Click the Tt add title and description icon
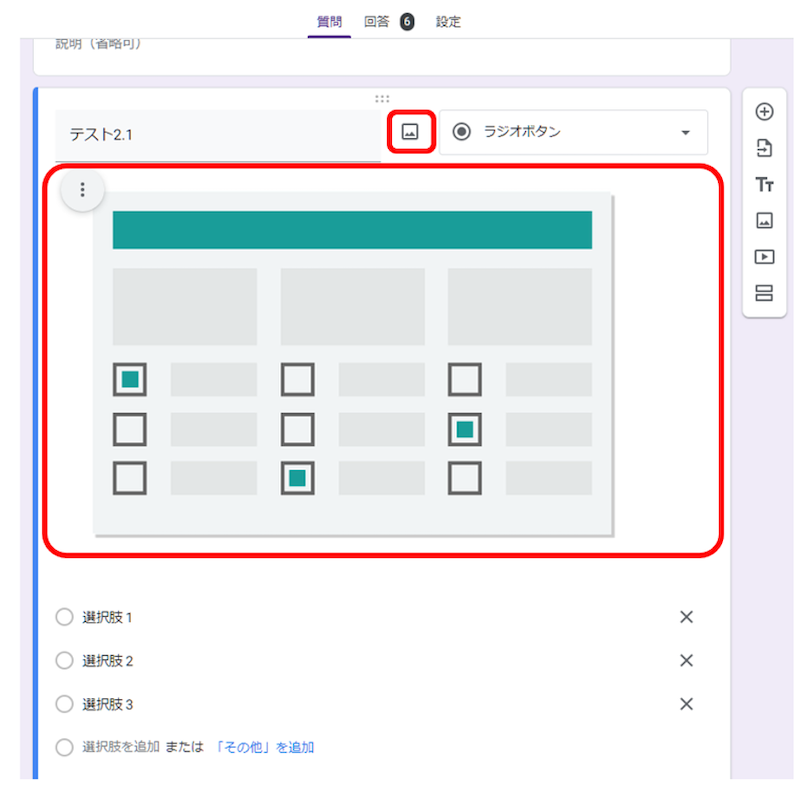Viewport: 804px width, 795px height. pos(764,184)
